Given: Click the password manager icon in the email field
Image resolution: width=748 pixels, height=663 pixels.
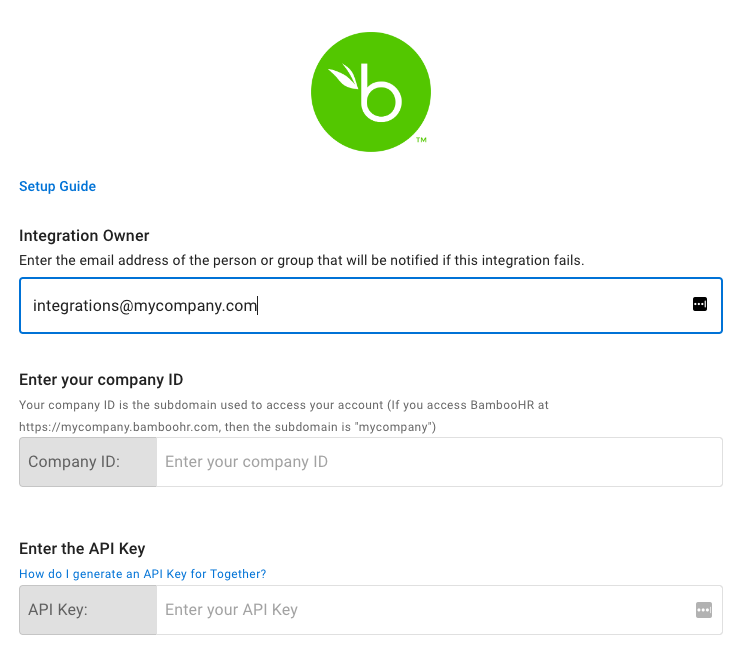Looking at the screenshot, I should [x=700, y=304].
